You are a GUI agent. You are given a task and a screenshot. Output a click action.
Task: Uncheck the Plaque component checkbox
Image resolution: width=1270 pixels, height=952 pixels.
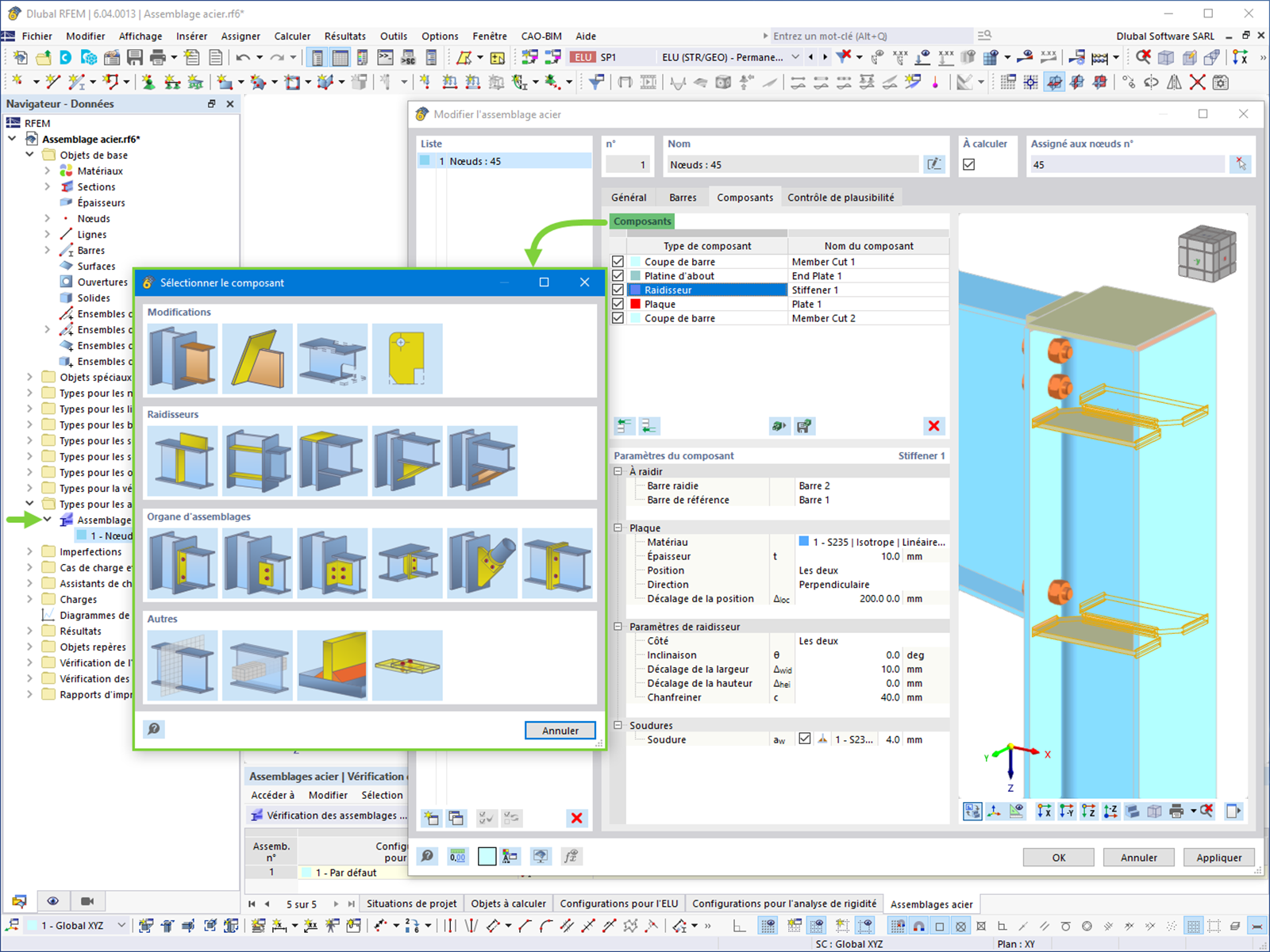point(618,304)
